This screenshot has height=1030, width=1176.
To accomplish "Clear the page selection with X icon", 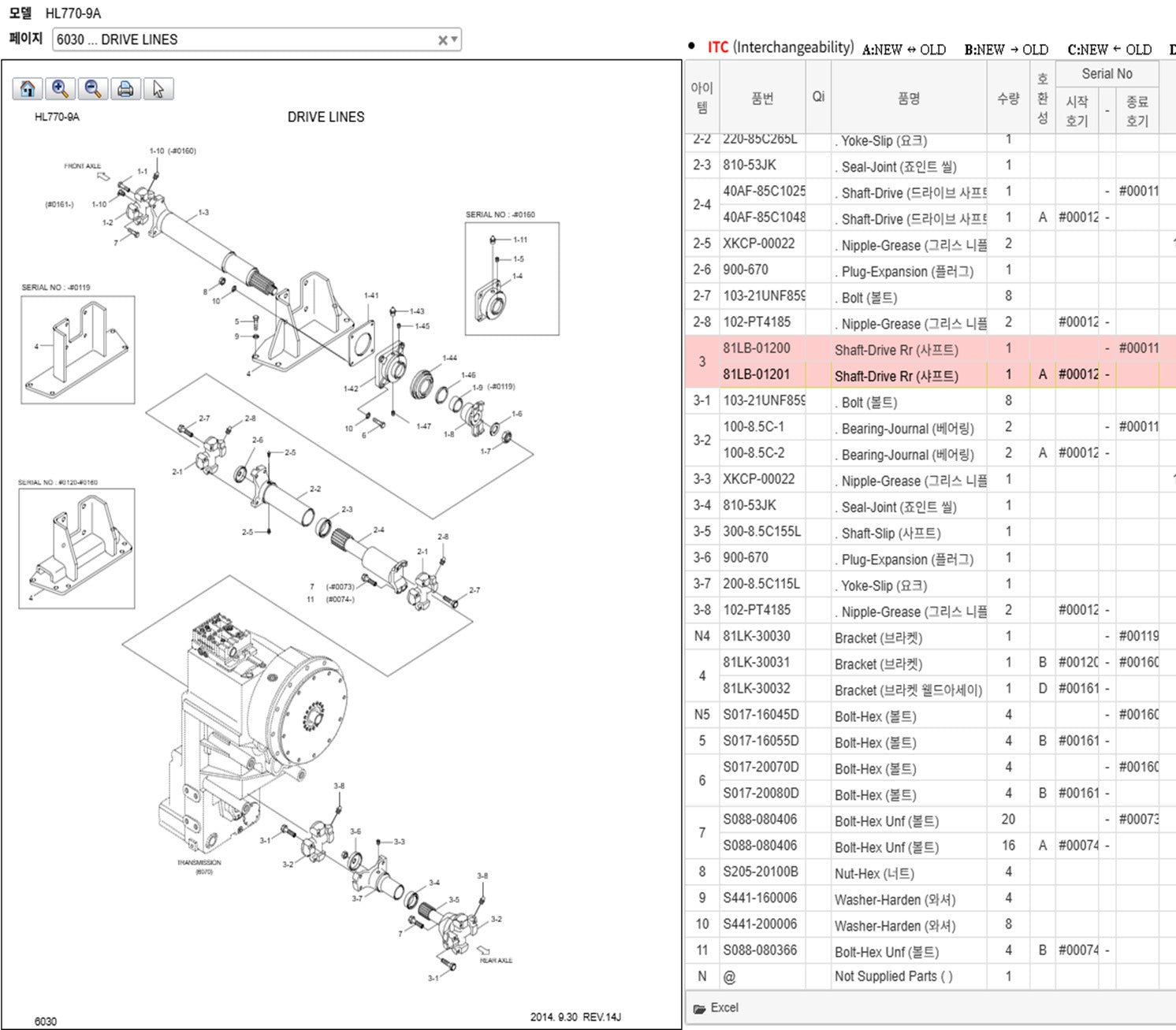I will (442, 40).
